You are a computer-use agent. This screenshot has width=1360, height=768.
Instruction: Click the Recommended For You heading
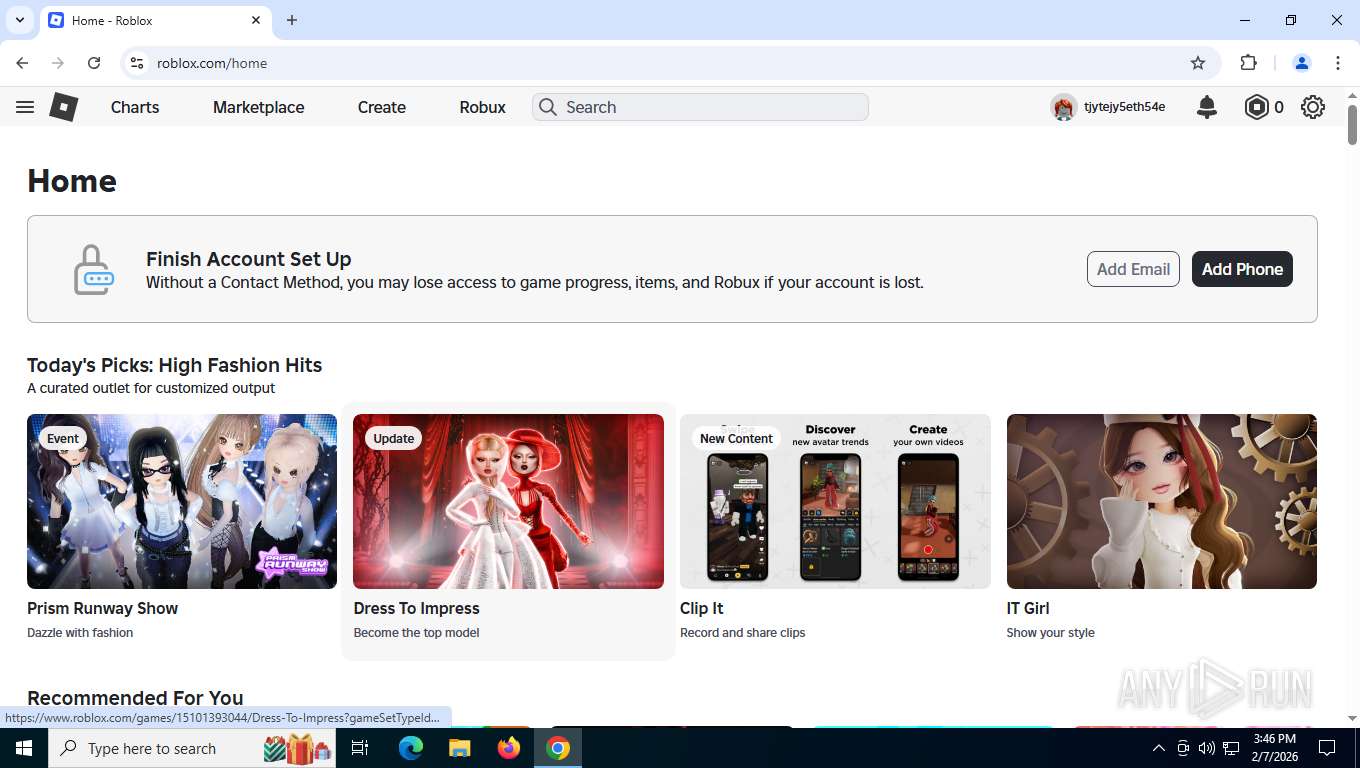tap(135, 698)
